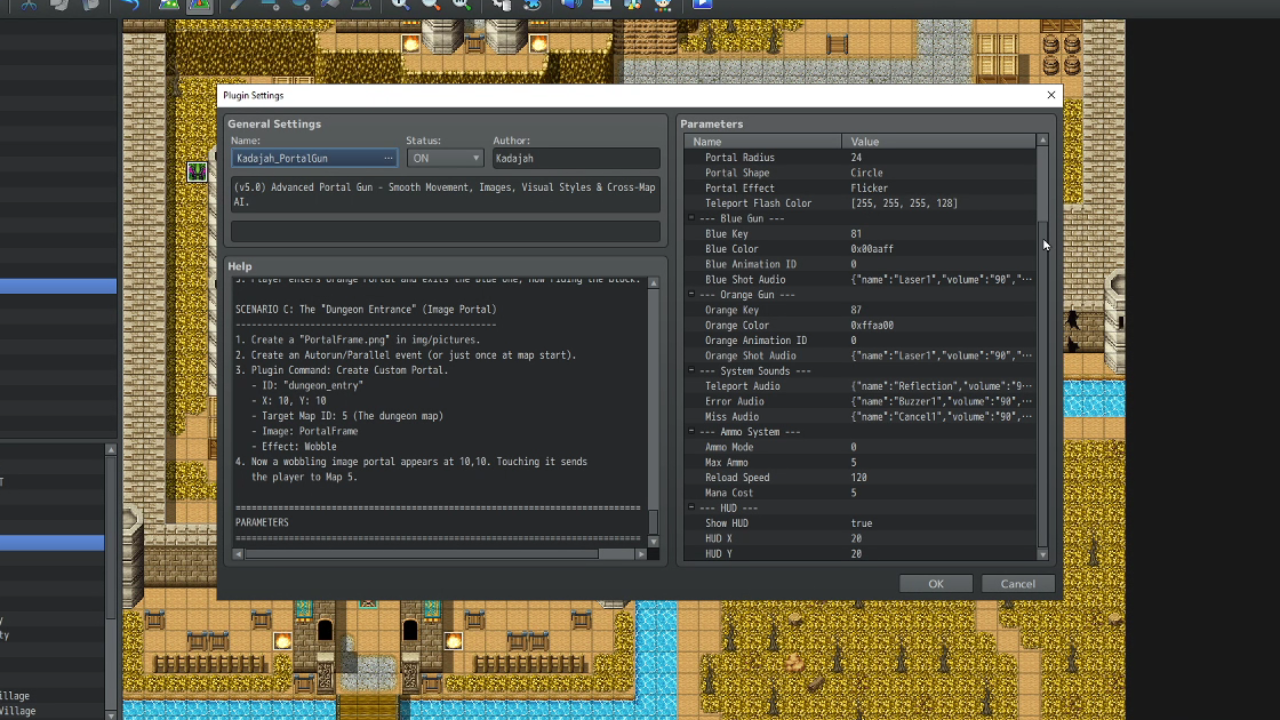Click Help horizontal scroll left arrow
Image resolution: width=1280 pixels, height=720 pixels.
[x=238, y=554]
